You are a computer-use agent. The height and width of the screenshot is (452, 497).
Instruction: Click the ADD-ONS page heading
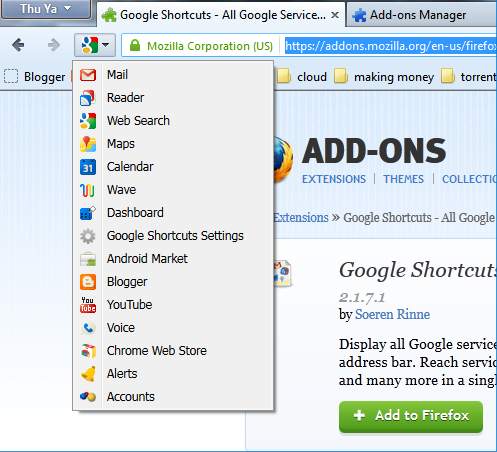point(374,151)
